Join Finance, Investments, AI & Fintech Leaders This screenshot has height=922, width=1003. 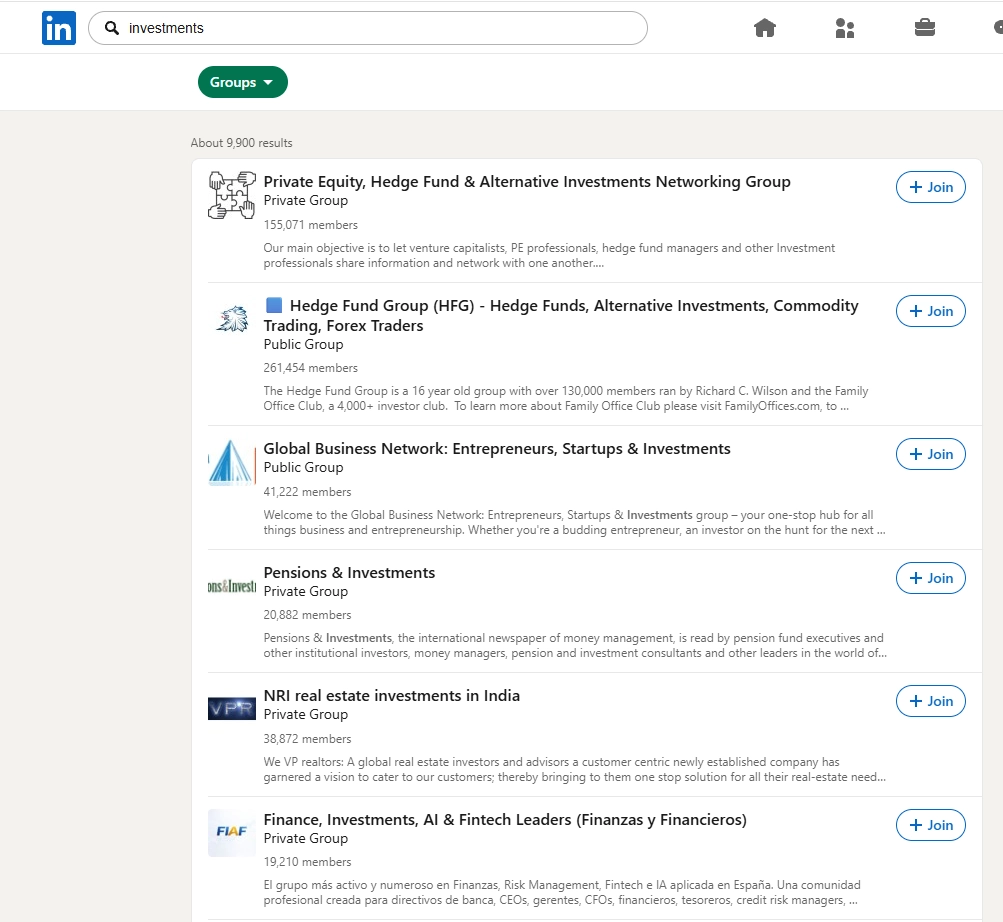931,825
